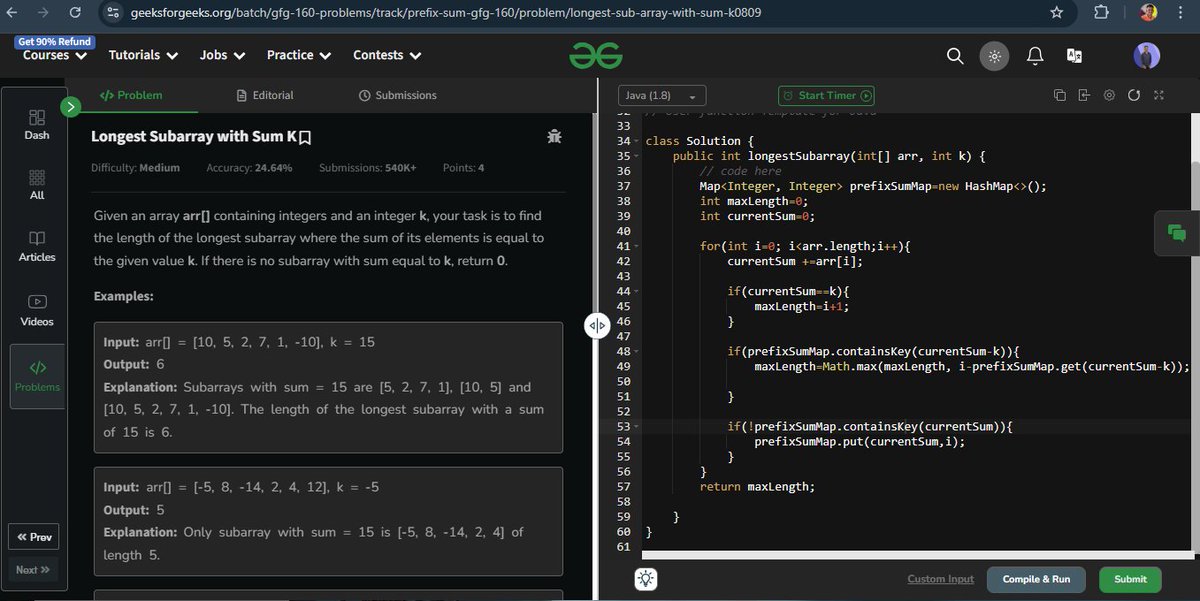Open Videos in the left sidebar
This screenshot has height=601, width=1200.
point(37,311)
